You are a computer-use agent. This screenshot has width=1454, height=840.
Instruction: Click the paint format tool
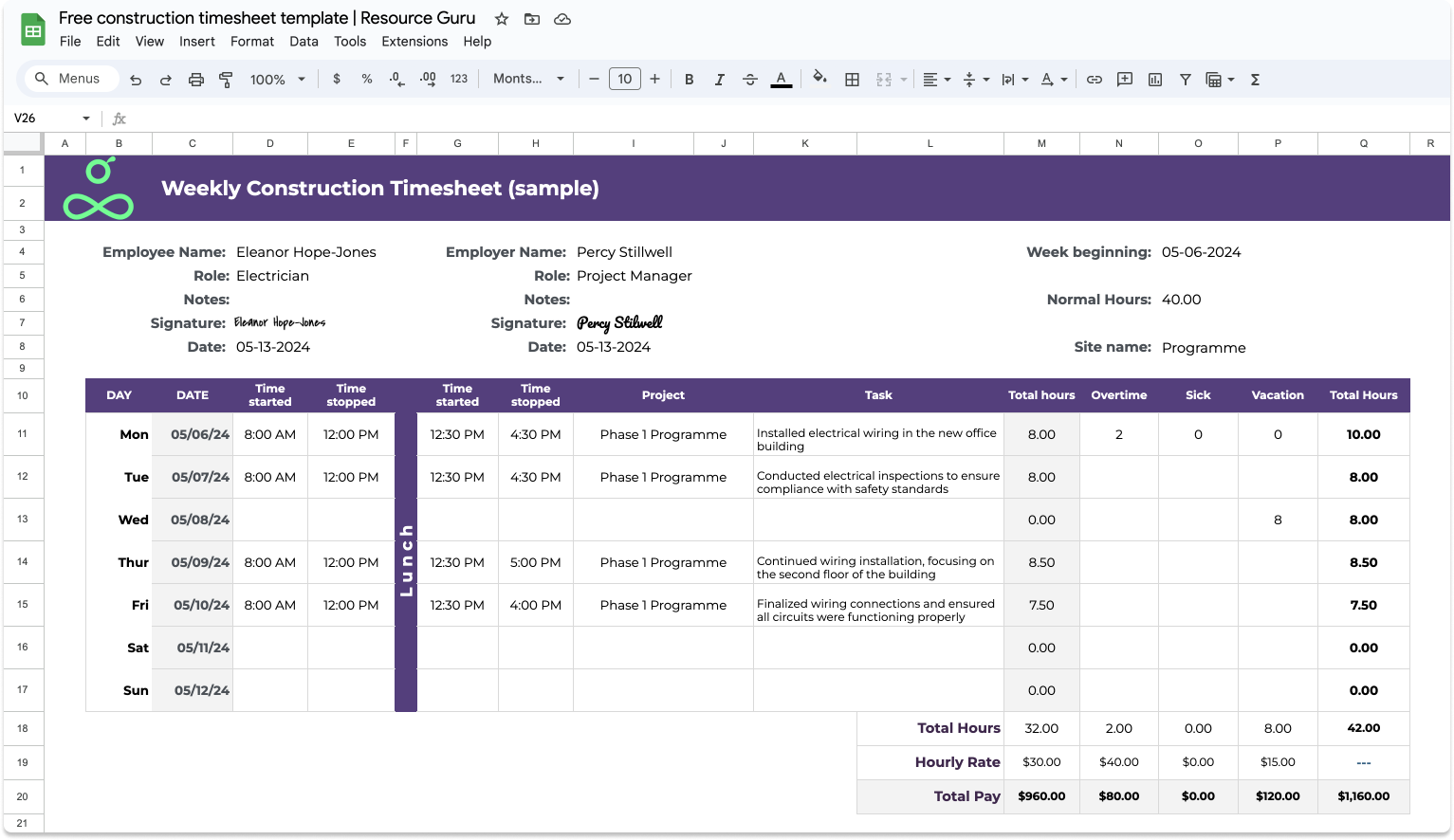coord(227,80)
